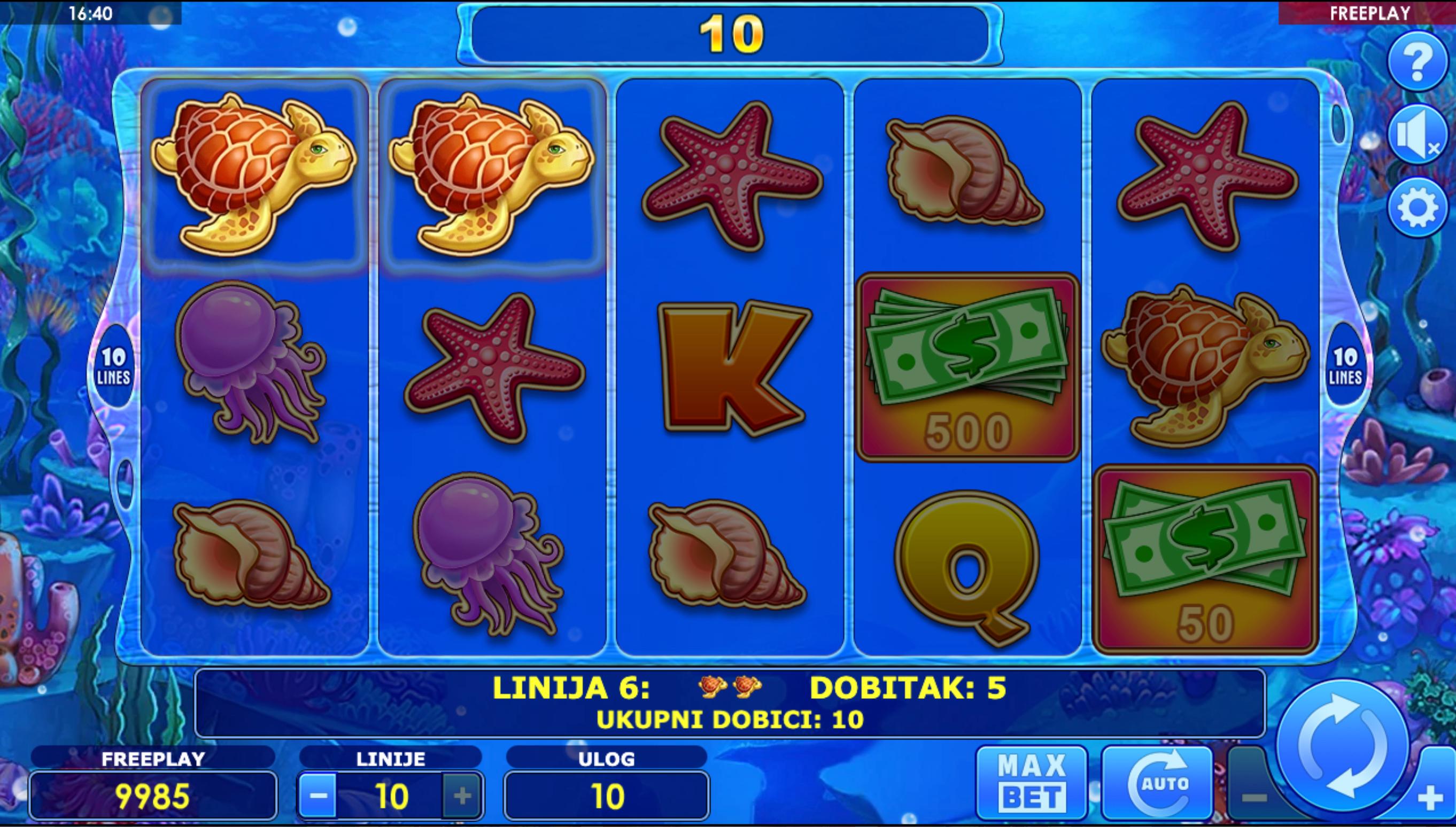Click the FREEPLAY balance showing 9985
This screenshot has height=827, width=1456.
pyautogui.click(x=153, y=796)
